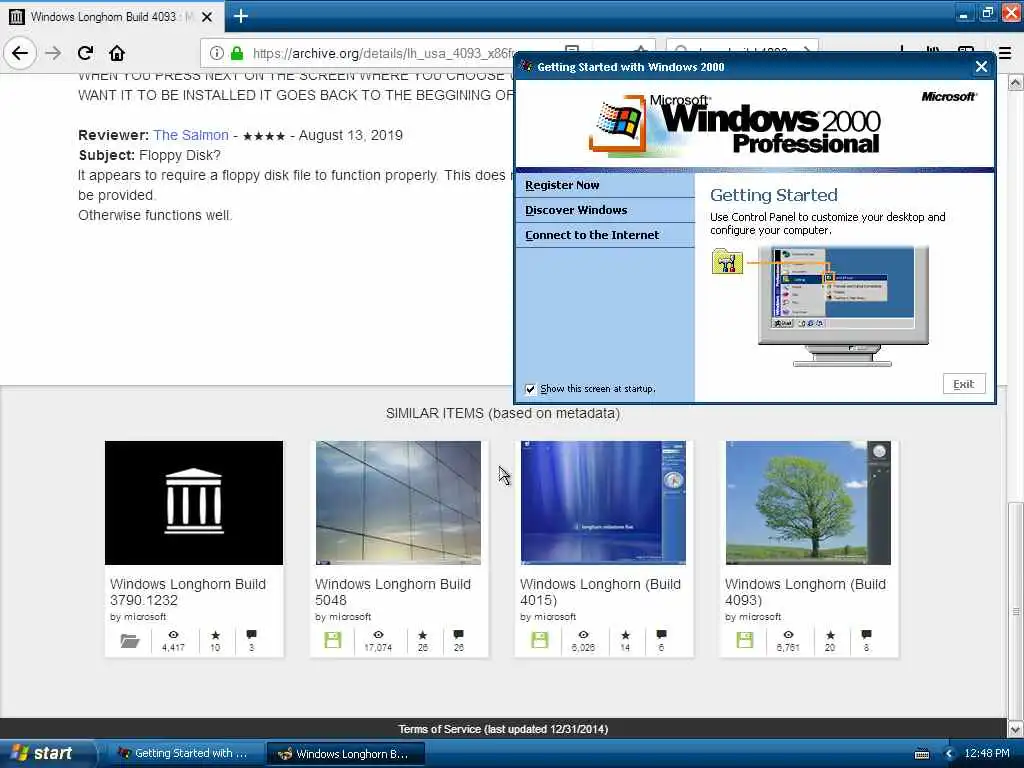The height and width of the screenshot is (768, 1024).
Task: Click Windows Longhorn (Build 4093) card title
Action: tap(805, 592)
